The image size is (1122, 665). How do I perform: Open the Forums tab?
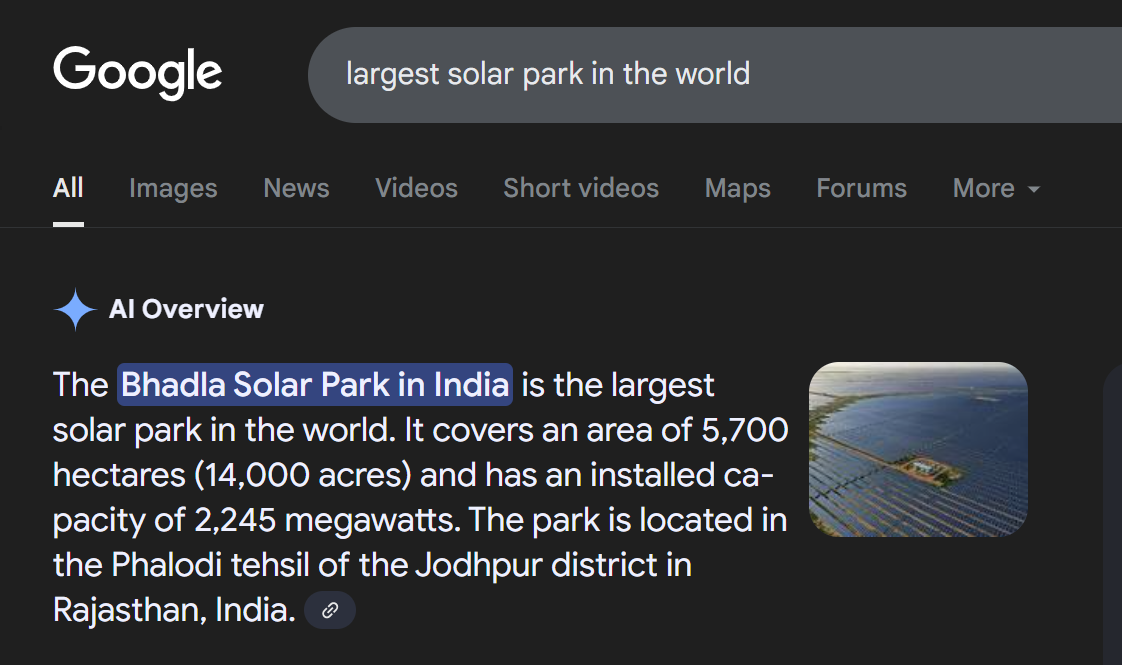coord(862,188)
